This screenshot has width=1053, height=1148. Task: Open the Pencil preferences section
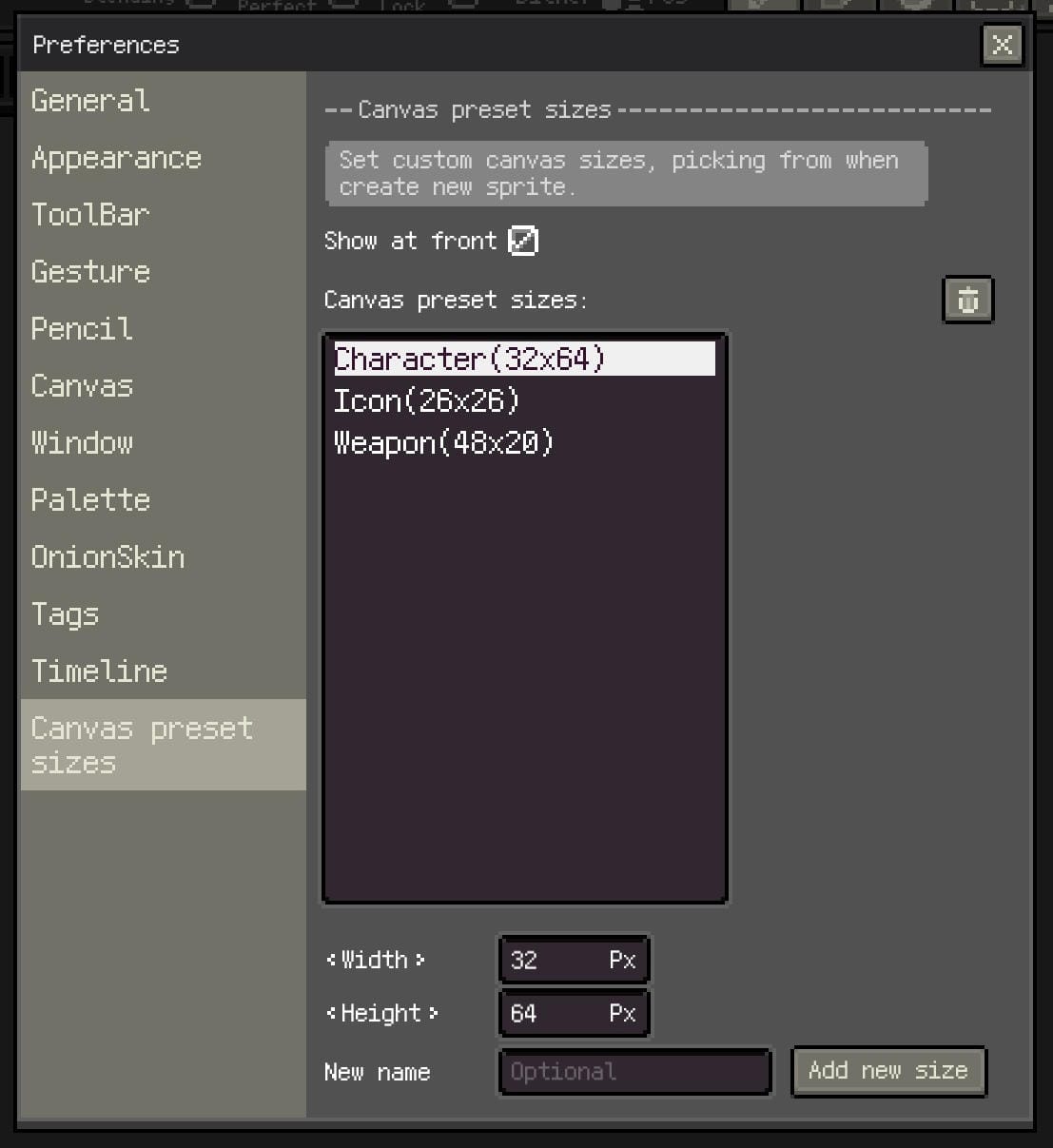pyautogui.click(x=81, y=329)
